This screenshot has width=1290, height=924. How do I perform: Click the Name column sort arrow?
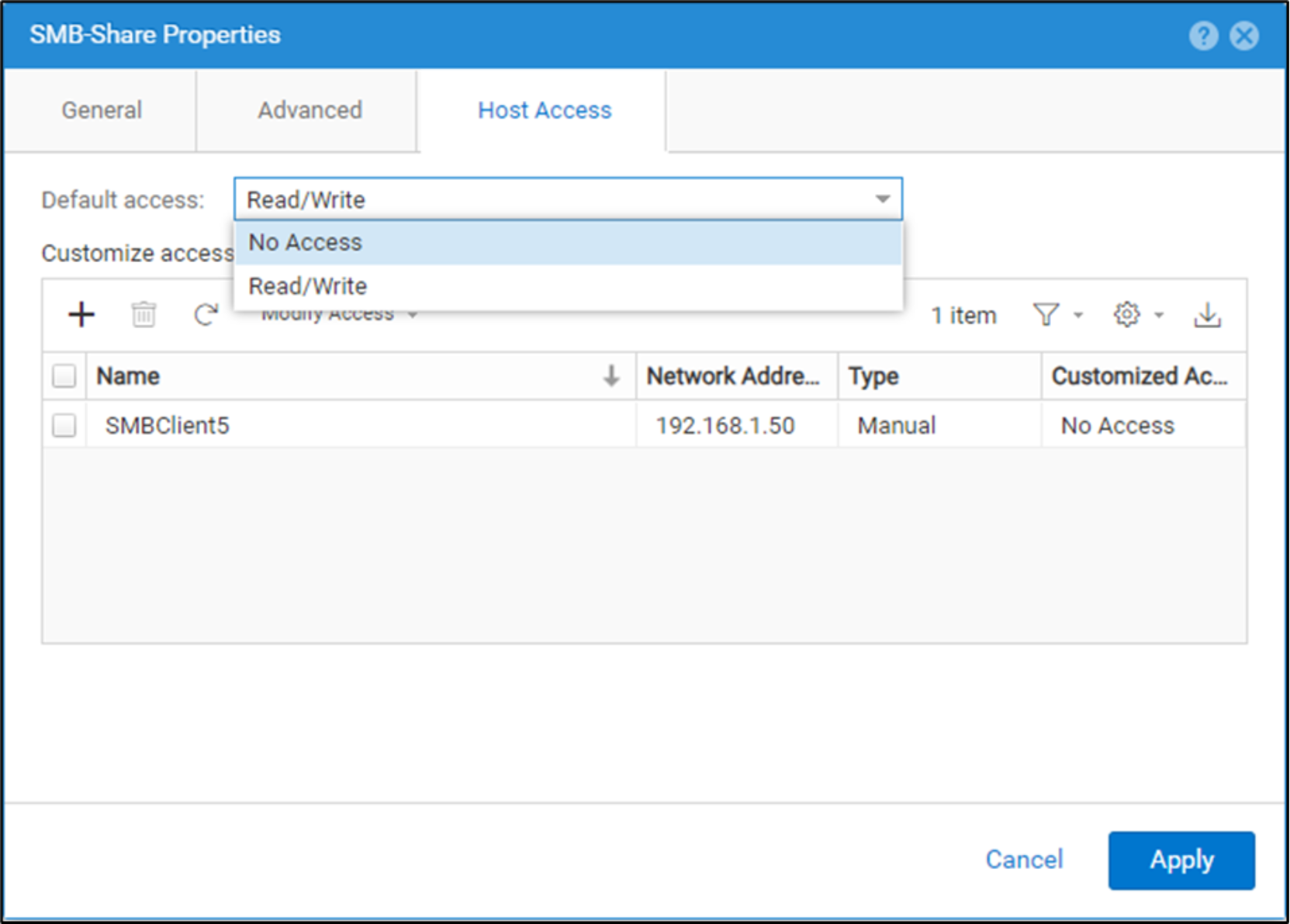pyautogui.click(x=611, y=376)
